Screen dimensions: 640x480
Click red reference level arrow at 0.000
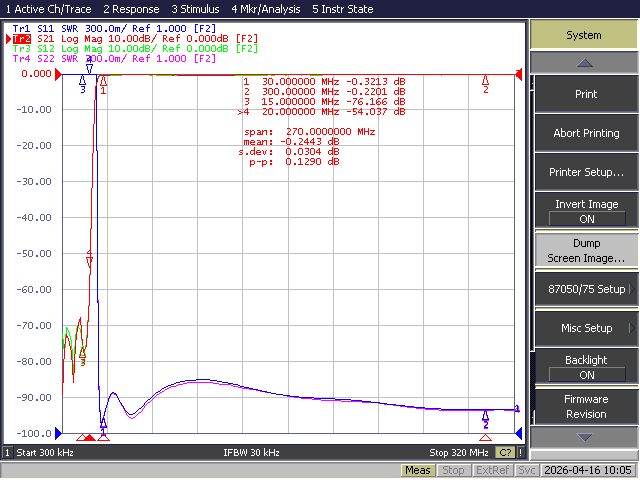tap(58, 74)
